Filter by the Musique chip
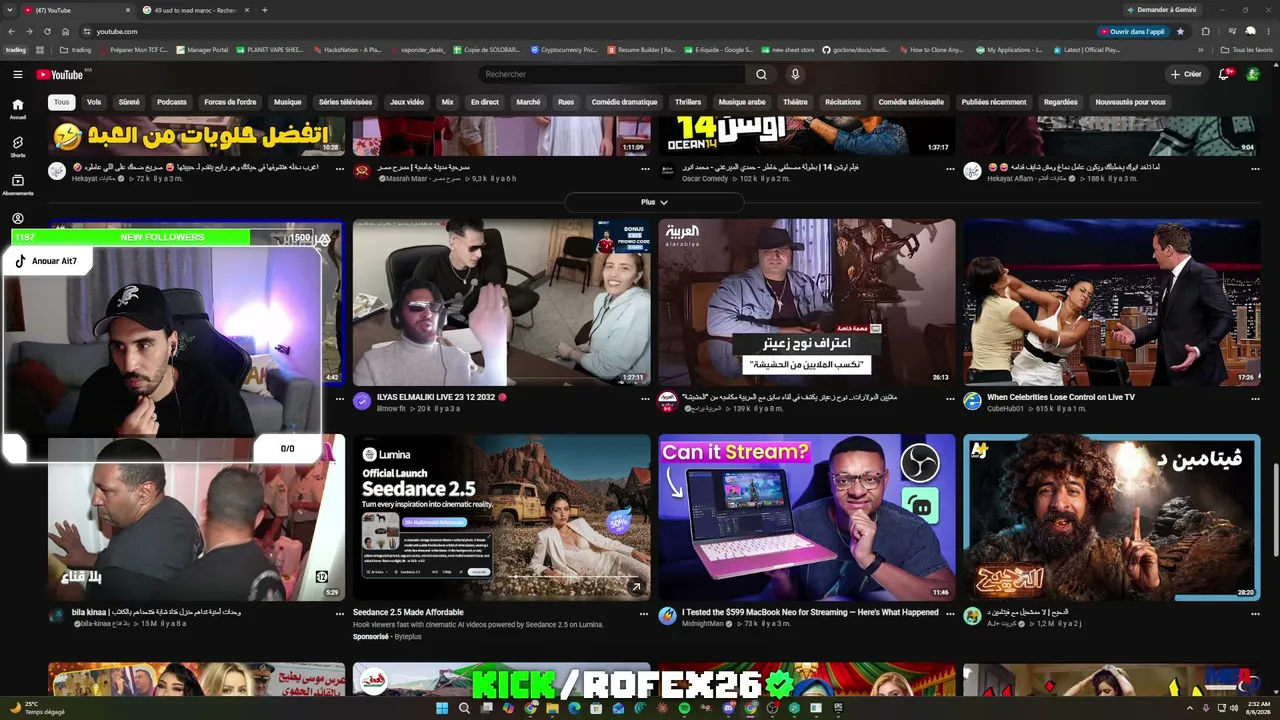This screenshot has height=720, width=1280. [x=288, y=102]
